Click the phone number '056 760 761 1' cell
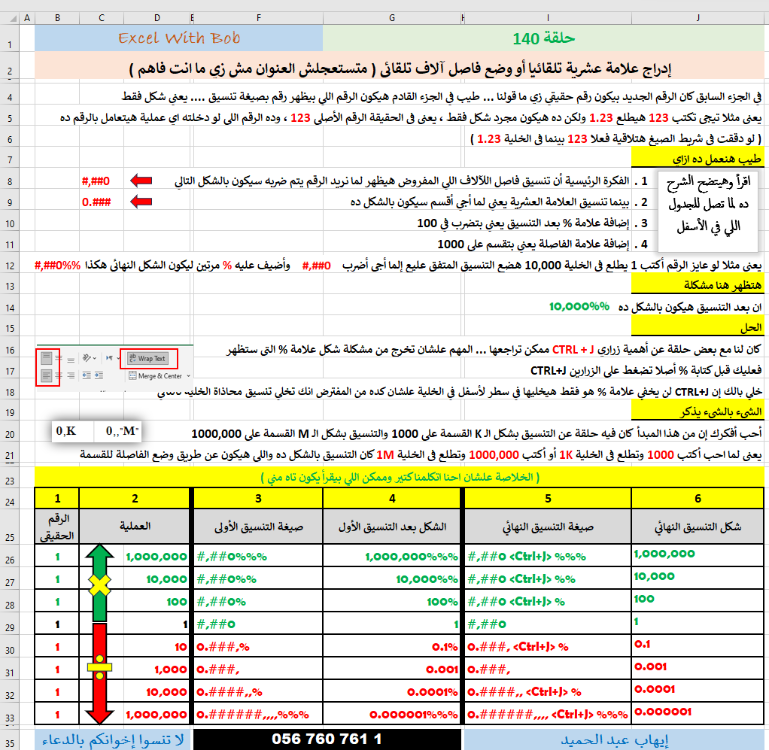 327,739
